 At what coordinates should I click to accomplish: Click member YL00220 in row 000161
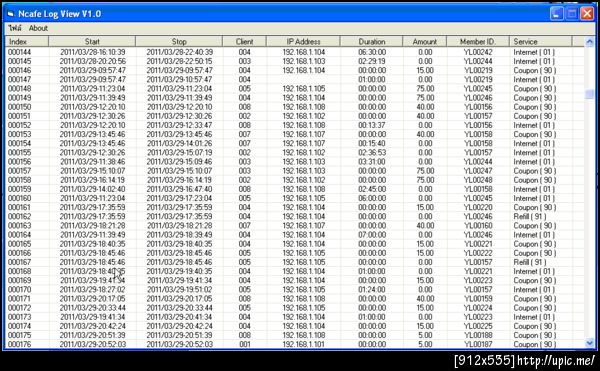pyautogui.click(x=478, y=207)
